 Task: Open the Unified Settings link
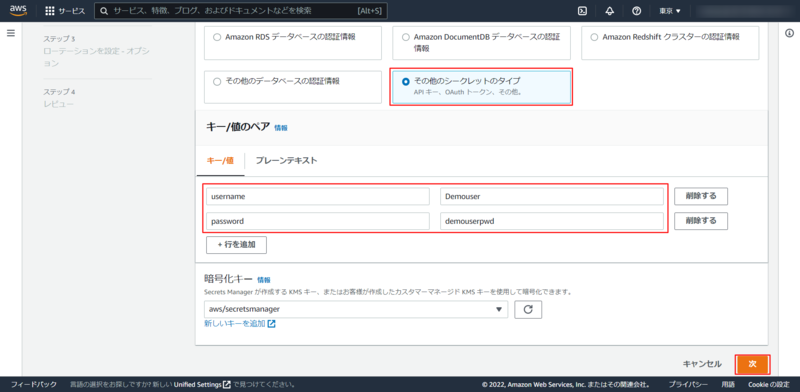tap(197, 384)
